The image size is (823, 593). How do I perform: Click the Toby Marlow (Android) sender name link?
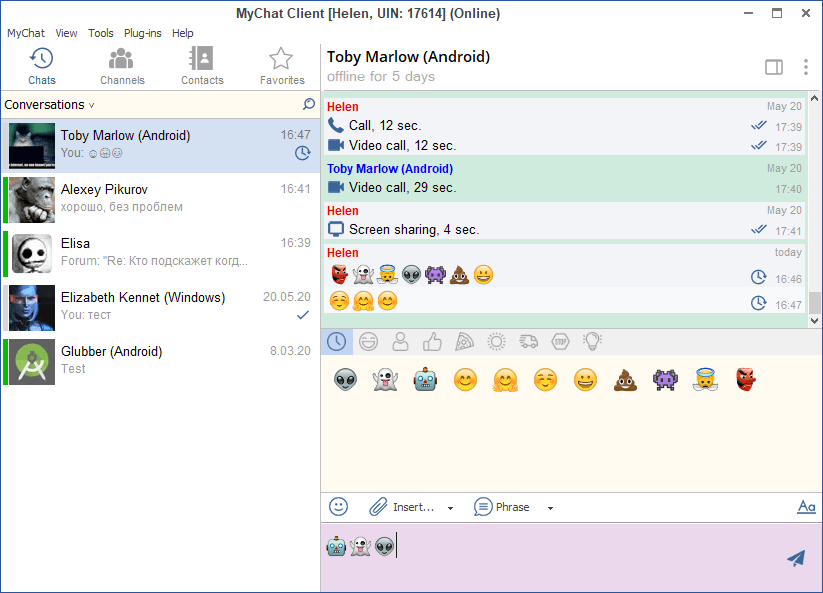point(390,168)
